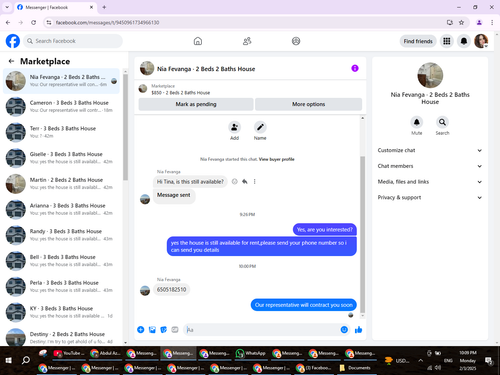Reload the page in Chrome
This screenshot has height=375, width=500.
point(33,22)
